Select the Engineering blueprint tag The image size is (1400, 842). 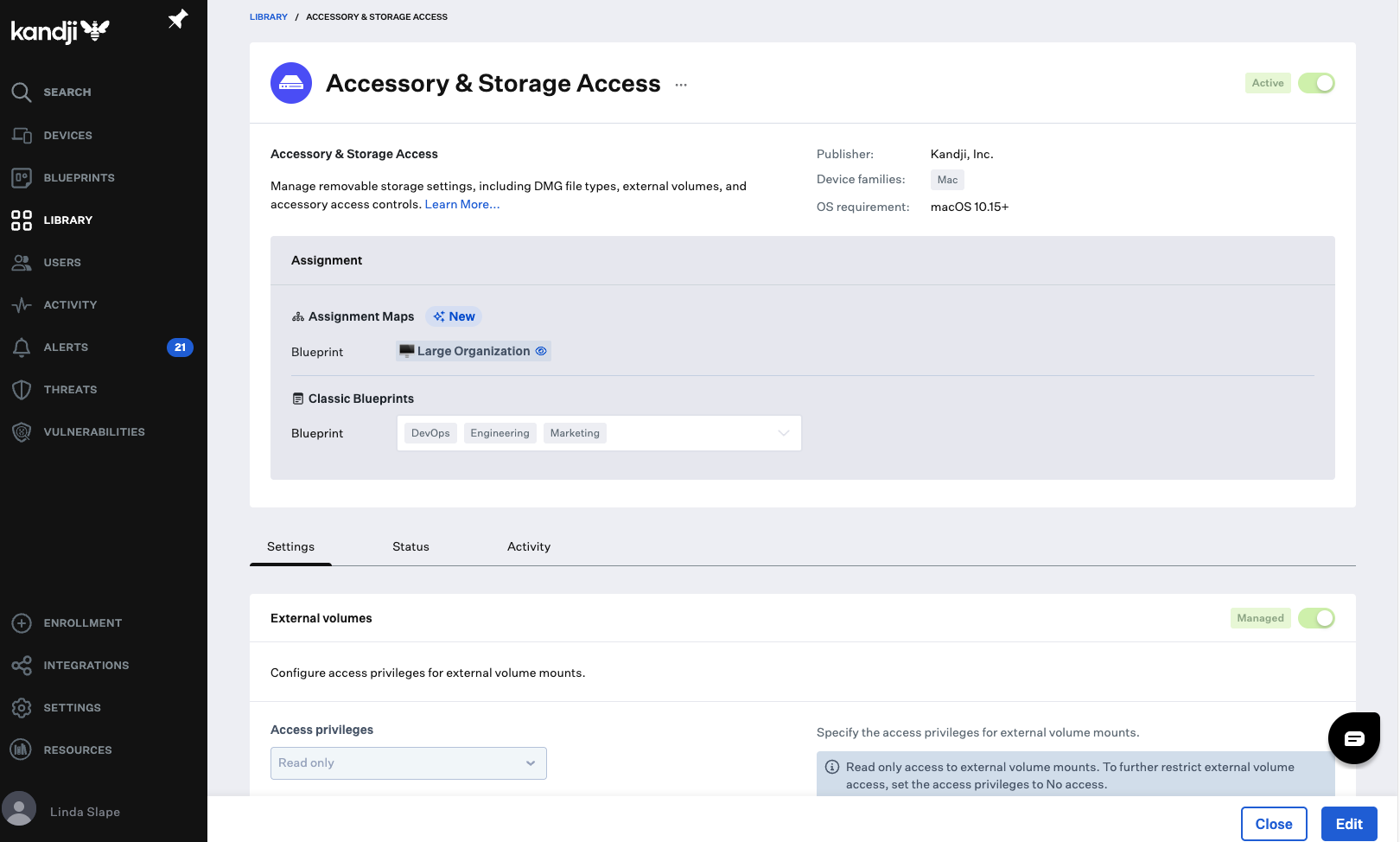tap(500, 433)
